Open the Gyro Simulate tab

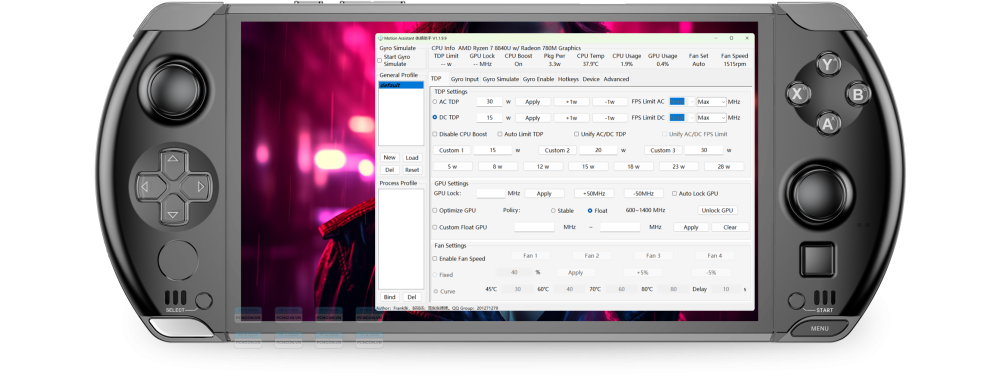(501, 79)
